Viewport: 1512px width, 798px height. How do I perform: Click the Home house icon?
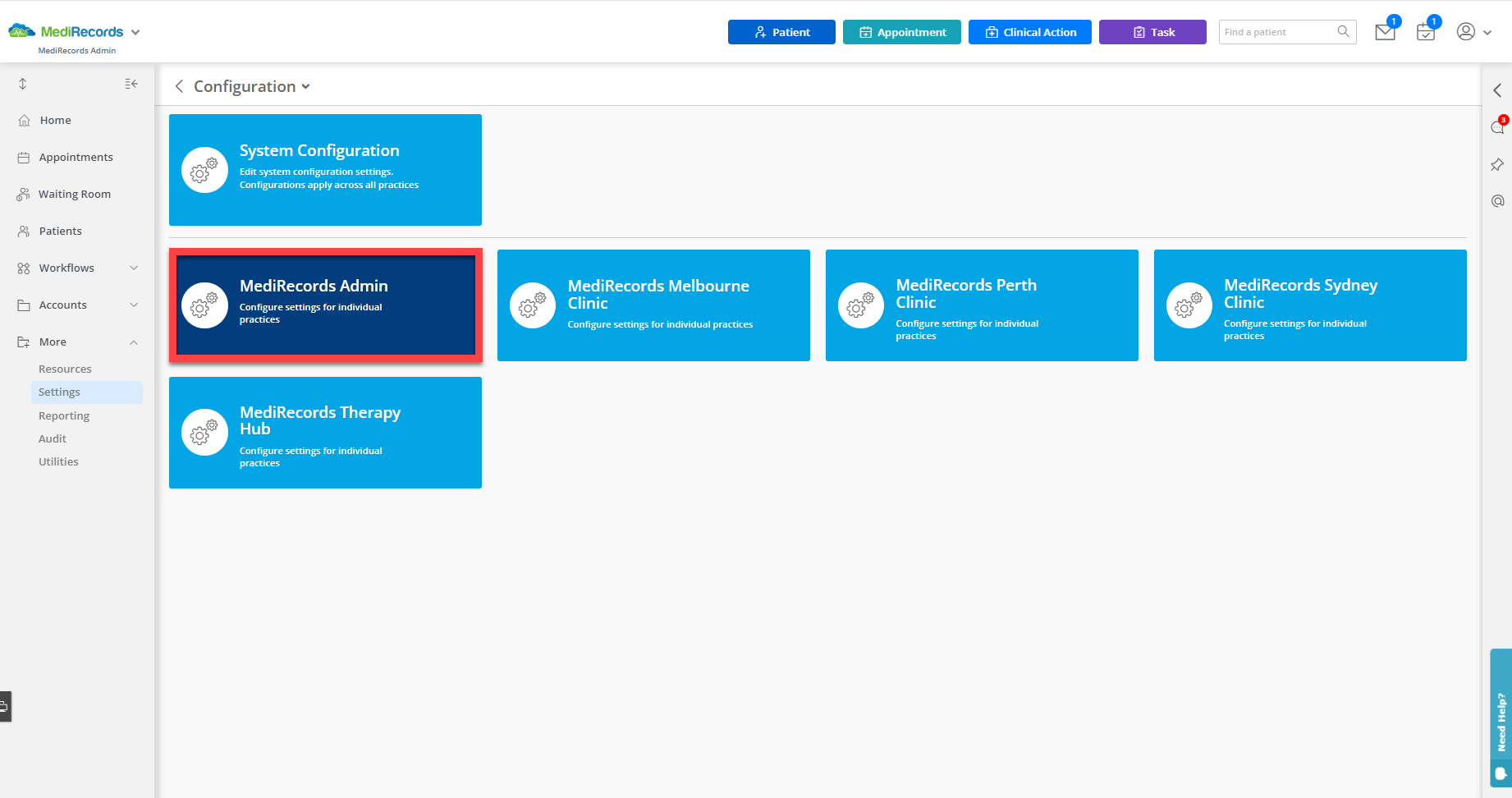point(24,120)
